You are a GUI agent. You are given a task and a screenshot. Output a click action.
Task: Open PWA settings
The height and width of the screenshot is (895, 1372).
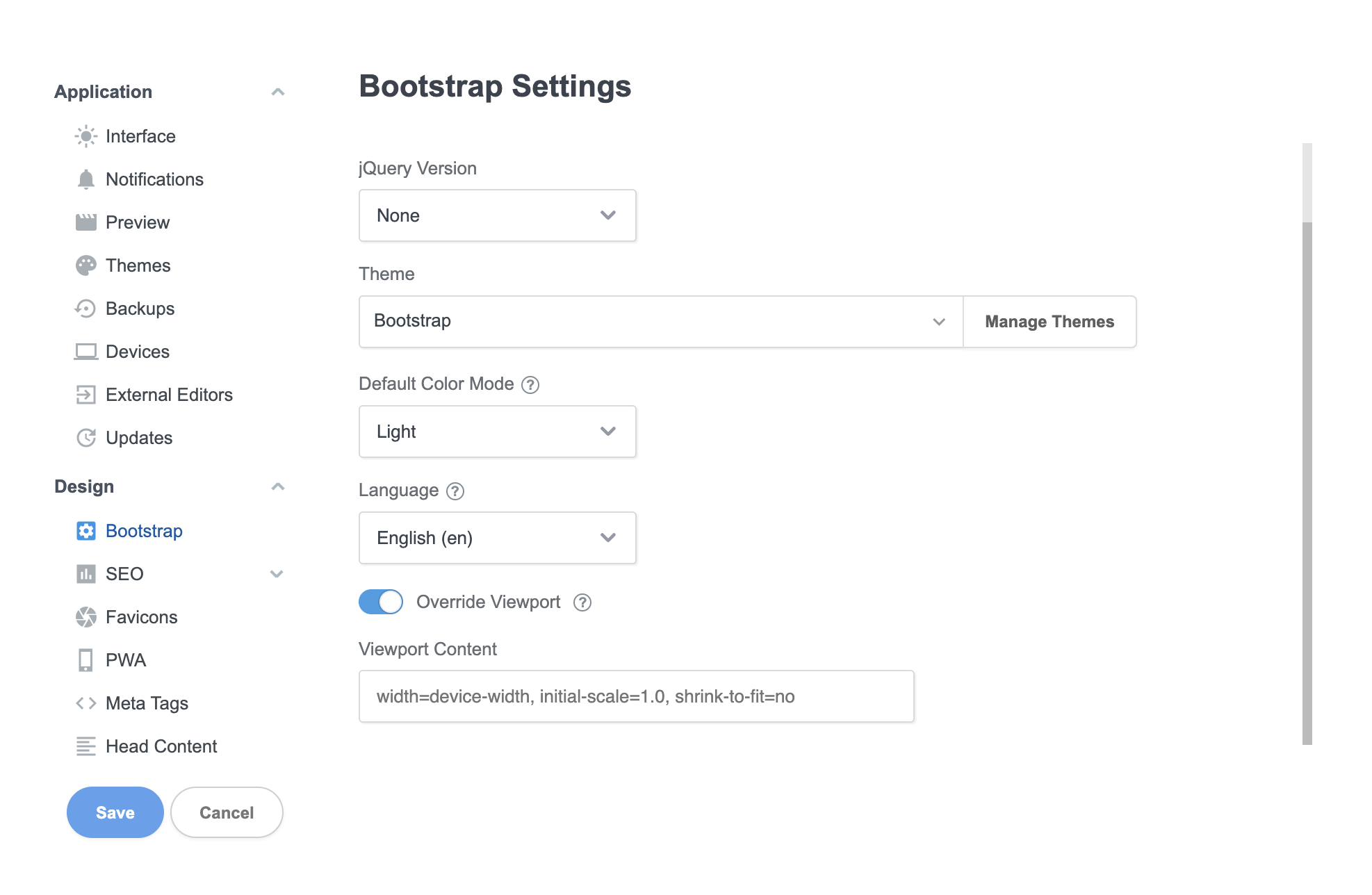click(126, 660)
